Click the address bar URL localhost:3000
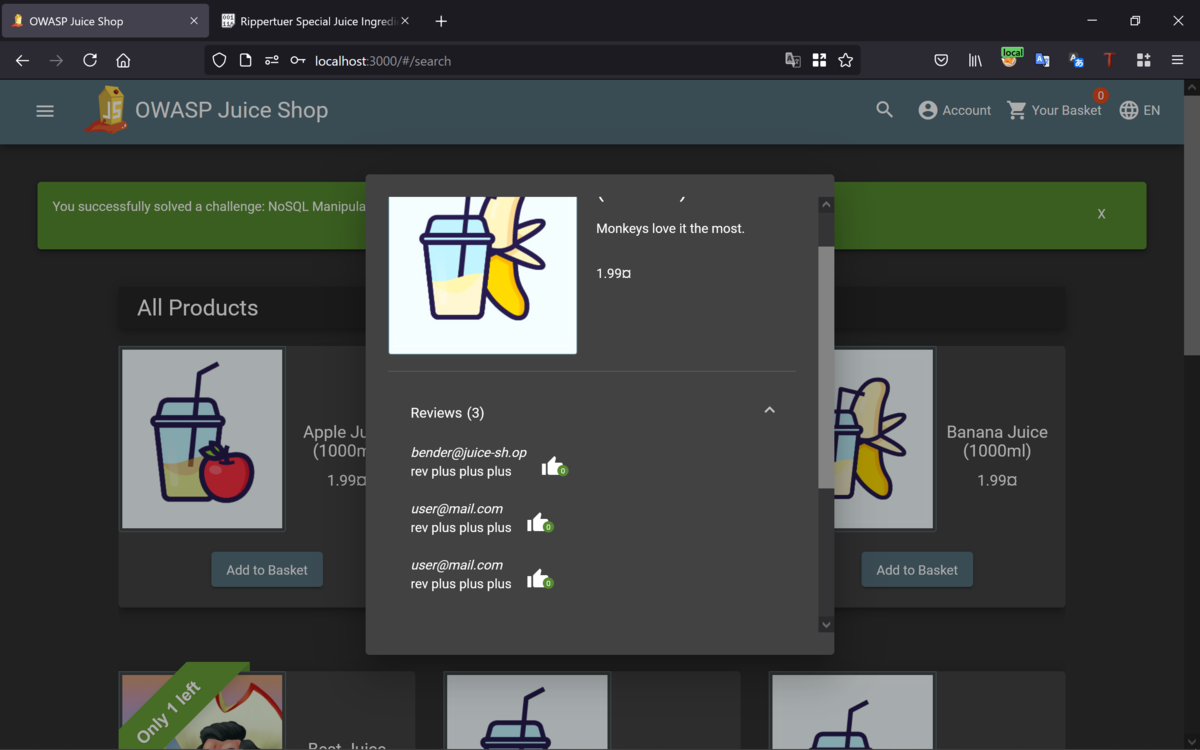 click(x=383, y=61)
